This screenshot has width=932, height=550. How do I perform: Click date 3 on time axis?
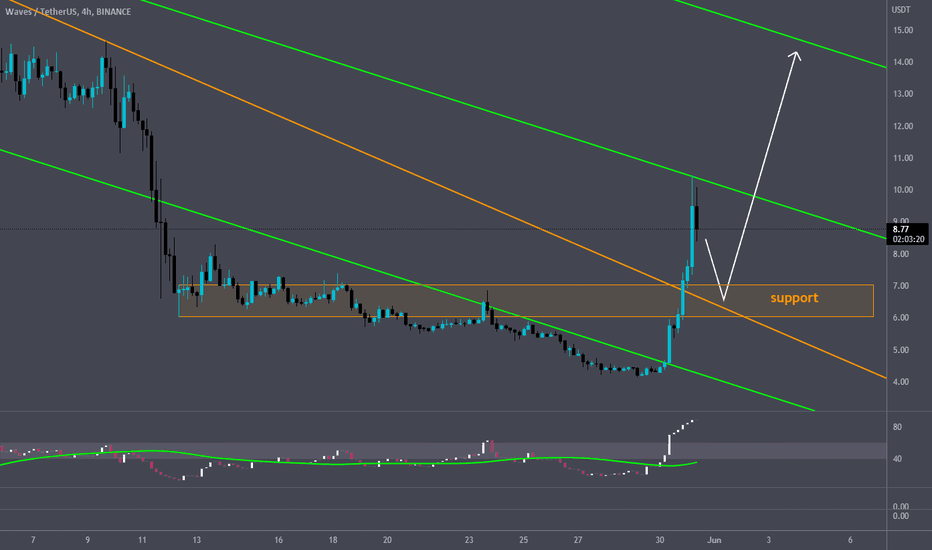click(769, 540)
